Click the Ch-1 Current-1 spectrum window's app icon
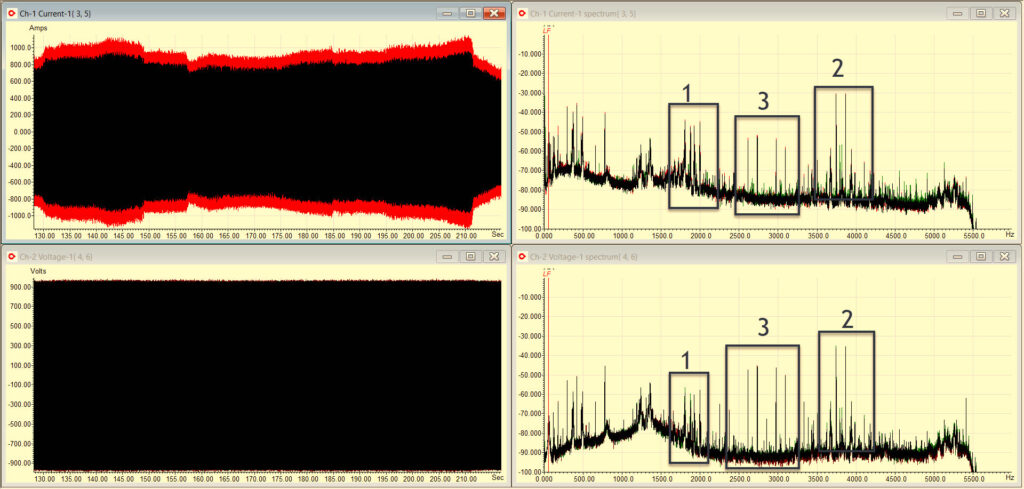The image size is (1024, 489). coord(520,13)
